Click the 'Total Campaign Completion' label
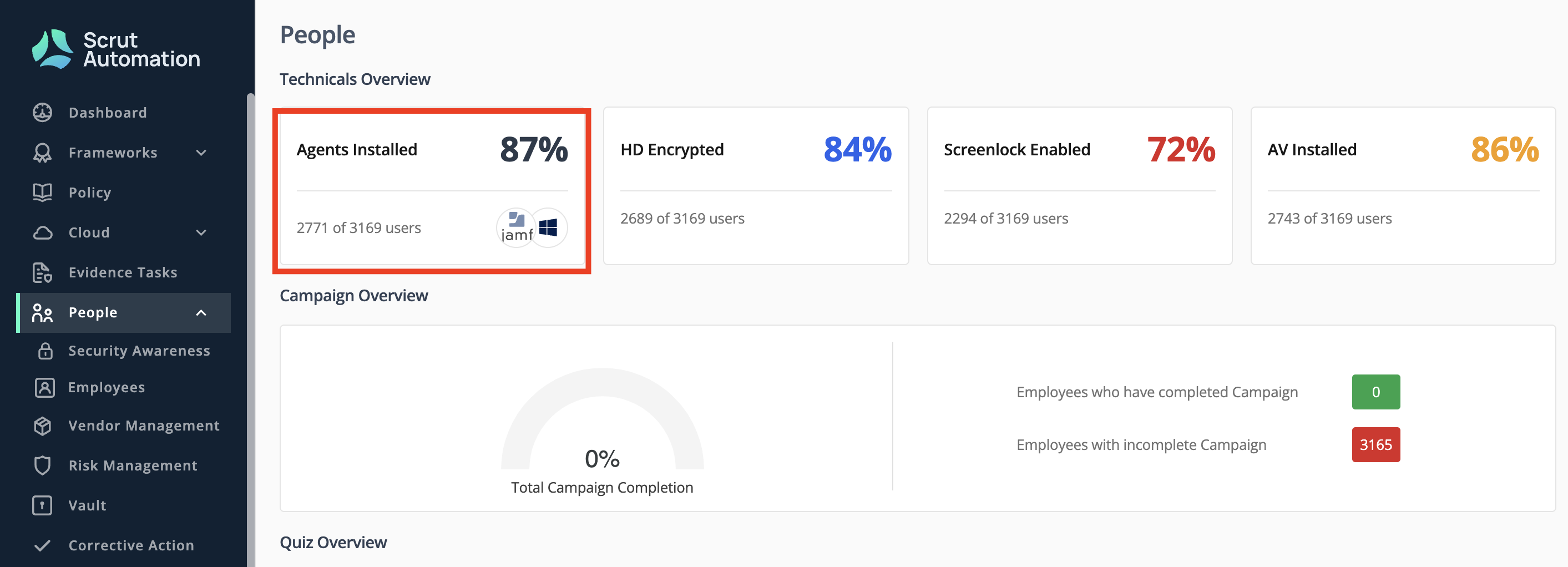The height and width of the screenshot is (567, 1568). click(602, 488)
